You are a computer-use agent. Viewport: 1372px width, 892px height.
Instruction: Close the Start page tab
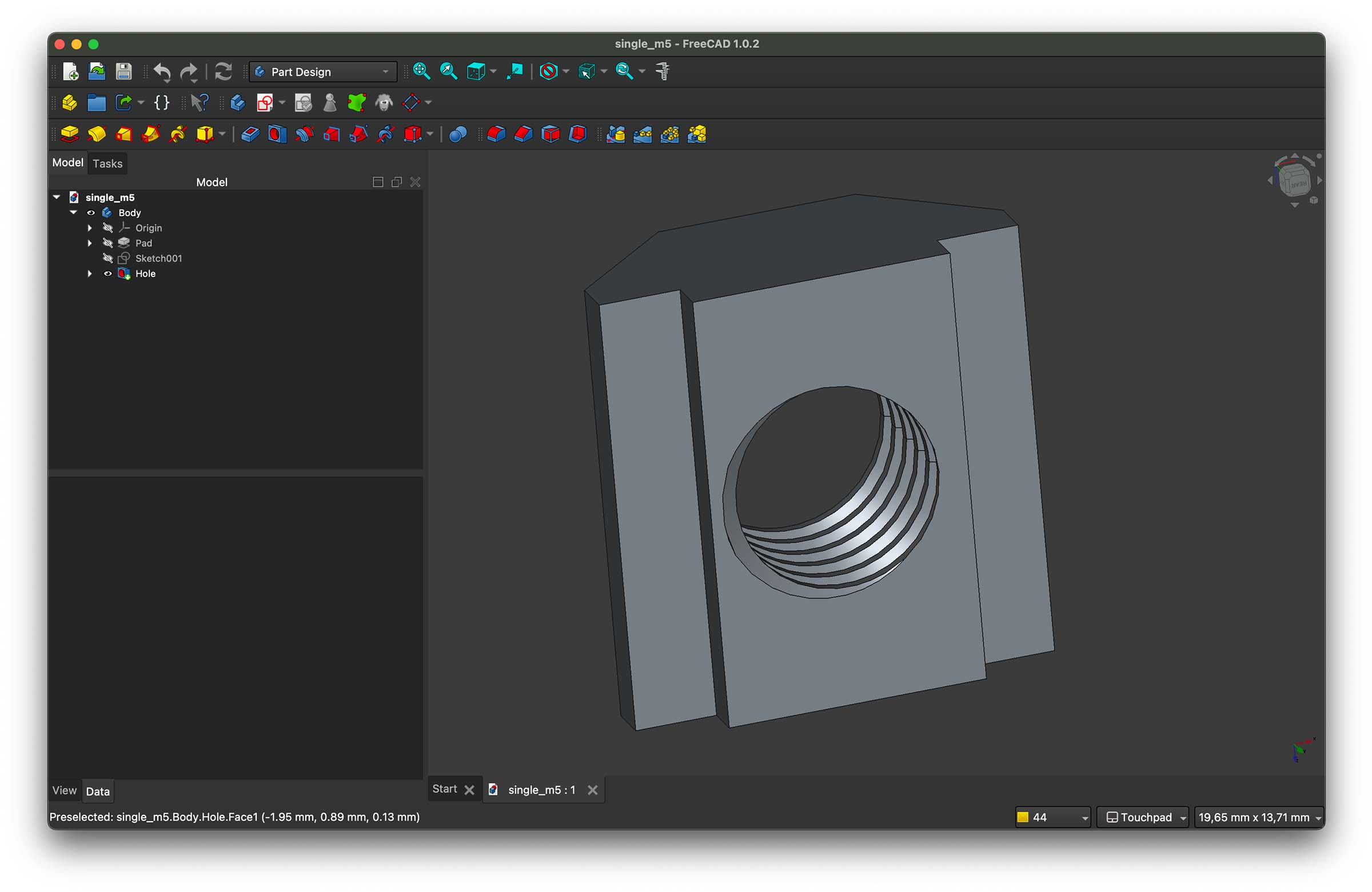click(469, 790)
